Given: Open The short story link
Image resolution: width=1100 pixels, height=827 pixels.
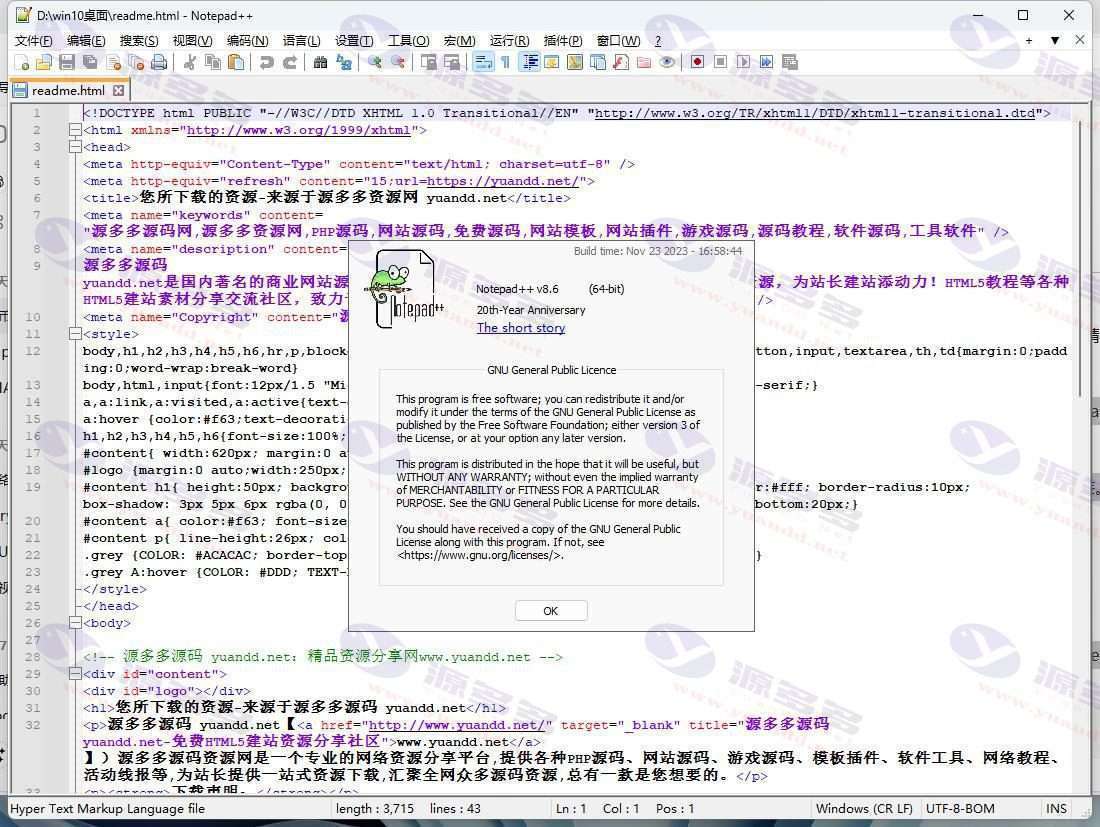Looking at the screenshot, I should click(x=521, y=328).
